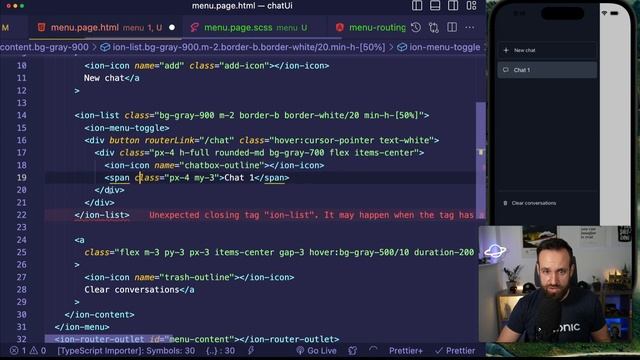The width and height of the screenshot is (640, 360).
Task: Click the SCSS file icon on menu.page.scss tab
Action: pos(195,27)
